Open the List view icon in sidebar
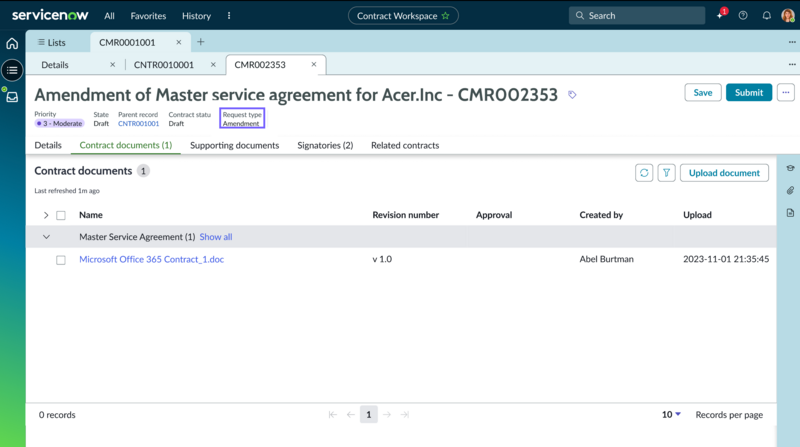Image resolution: width=800 pixels, height=447 pixels. (12, 70)
